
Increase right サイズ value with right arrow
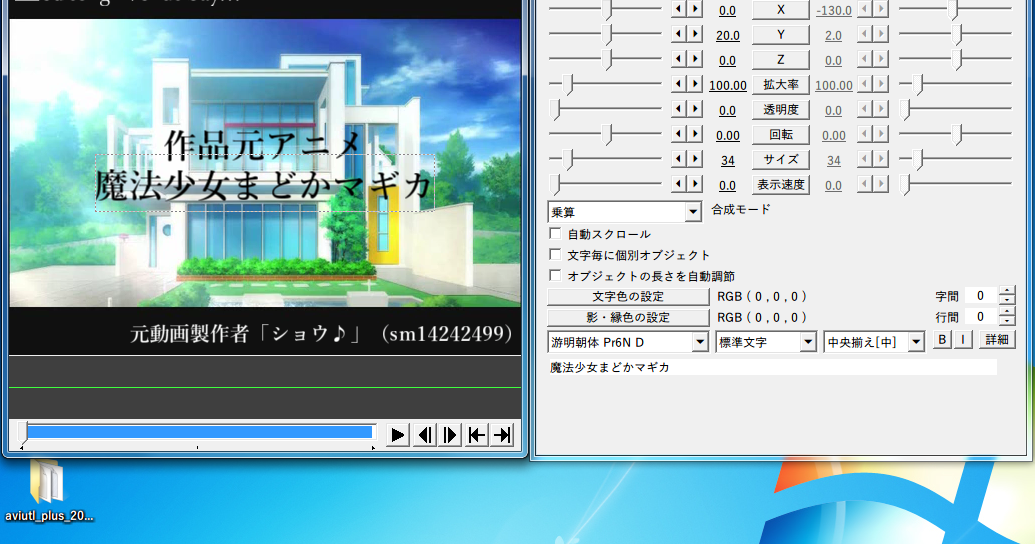pyautogui.click(x=881, y=159)
